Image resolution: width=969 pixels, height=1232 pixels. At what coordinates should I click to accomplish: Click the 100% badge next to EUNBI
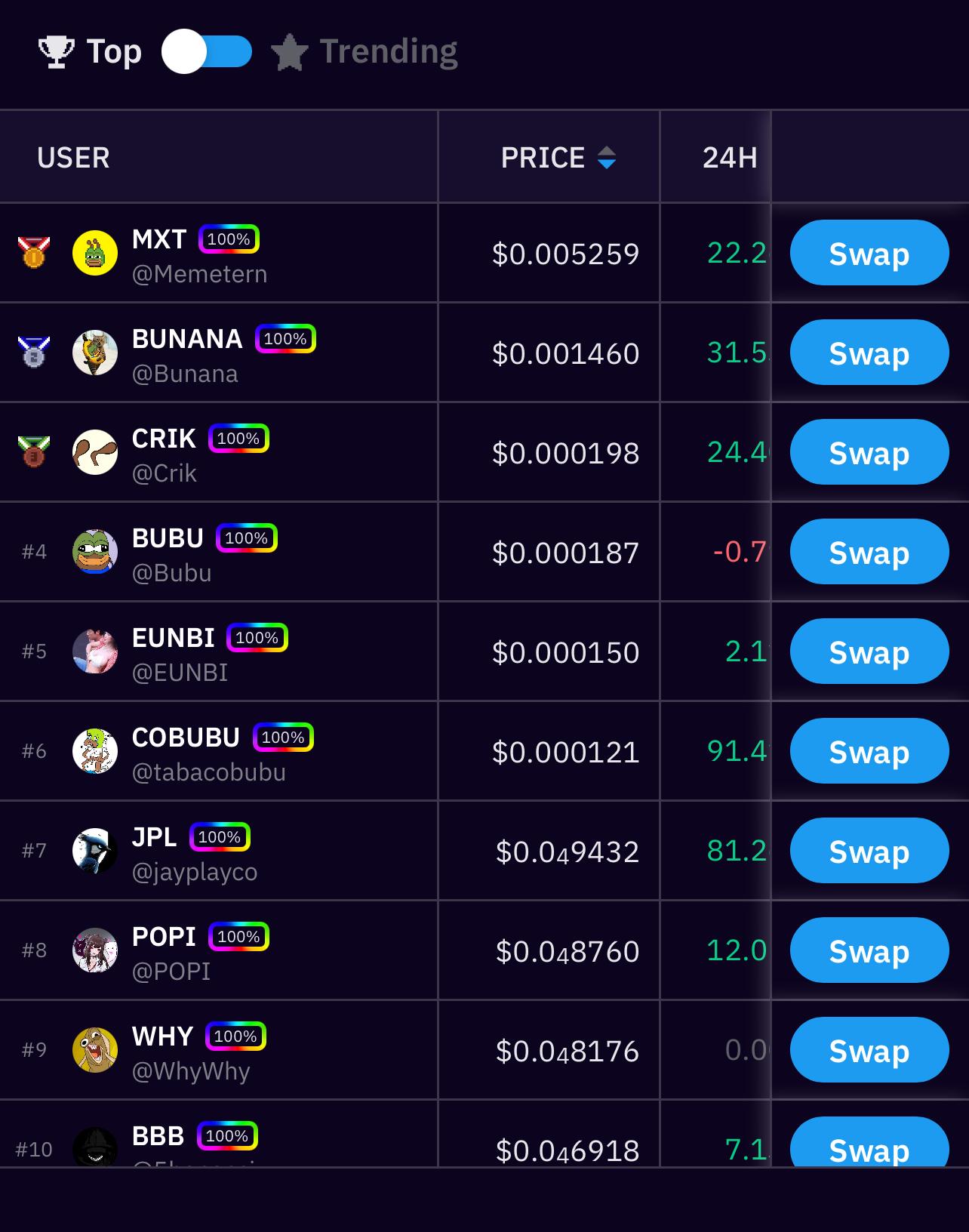[x=257, y=638]
